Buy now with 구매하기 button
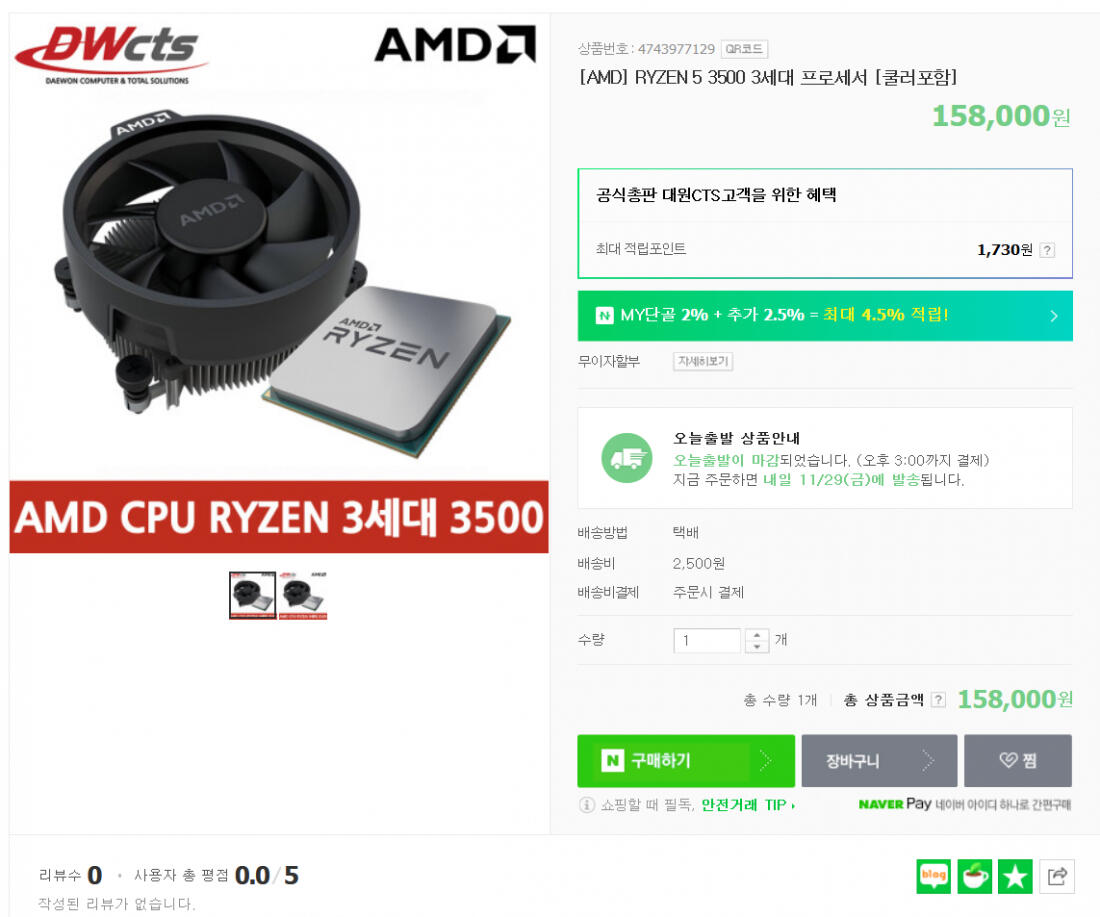The width and height of the screenshot is (1100, 917). (x=686, y=761)
